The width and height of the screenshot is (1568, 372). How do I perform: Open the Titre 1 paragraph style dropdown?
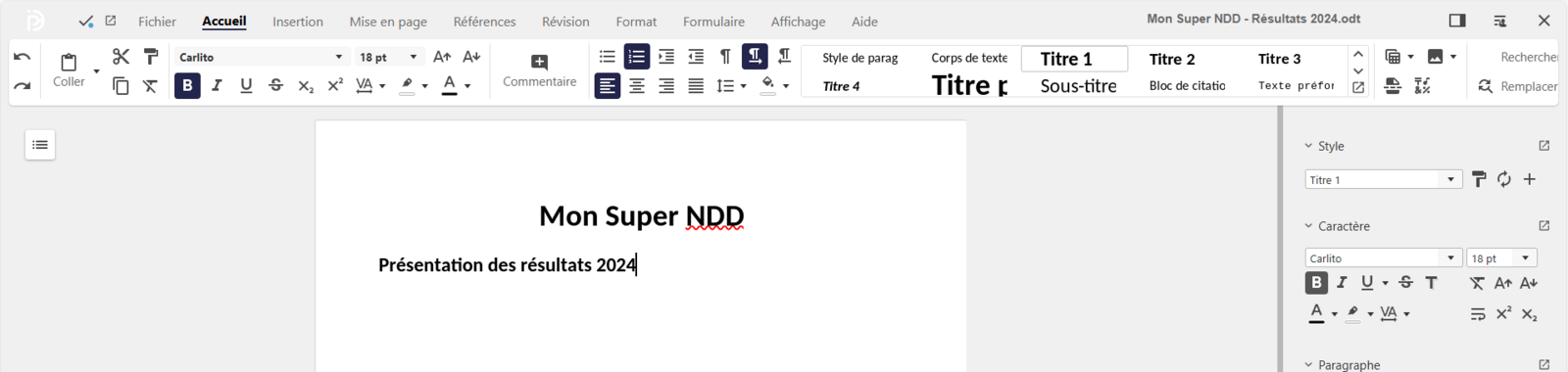point(1451,179)
